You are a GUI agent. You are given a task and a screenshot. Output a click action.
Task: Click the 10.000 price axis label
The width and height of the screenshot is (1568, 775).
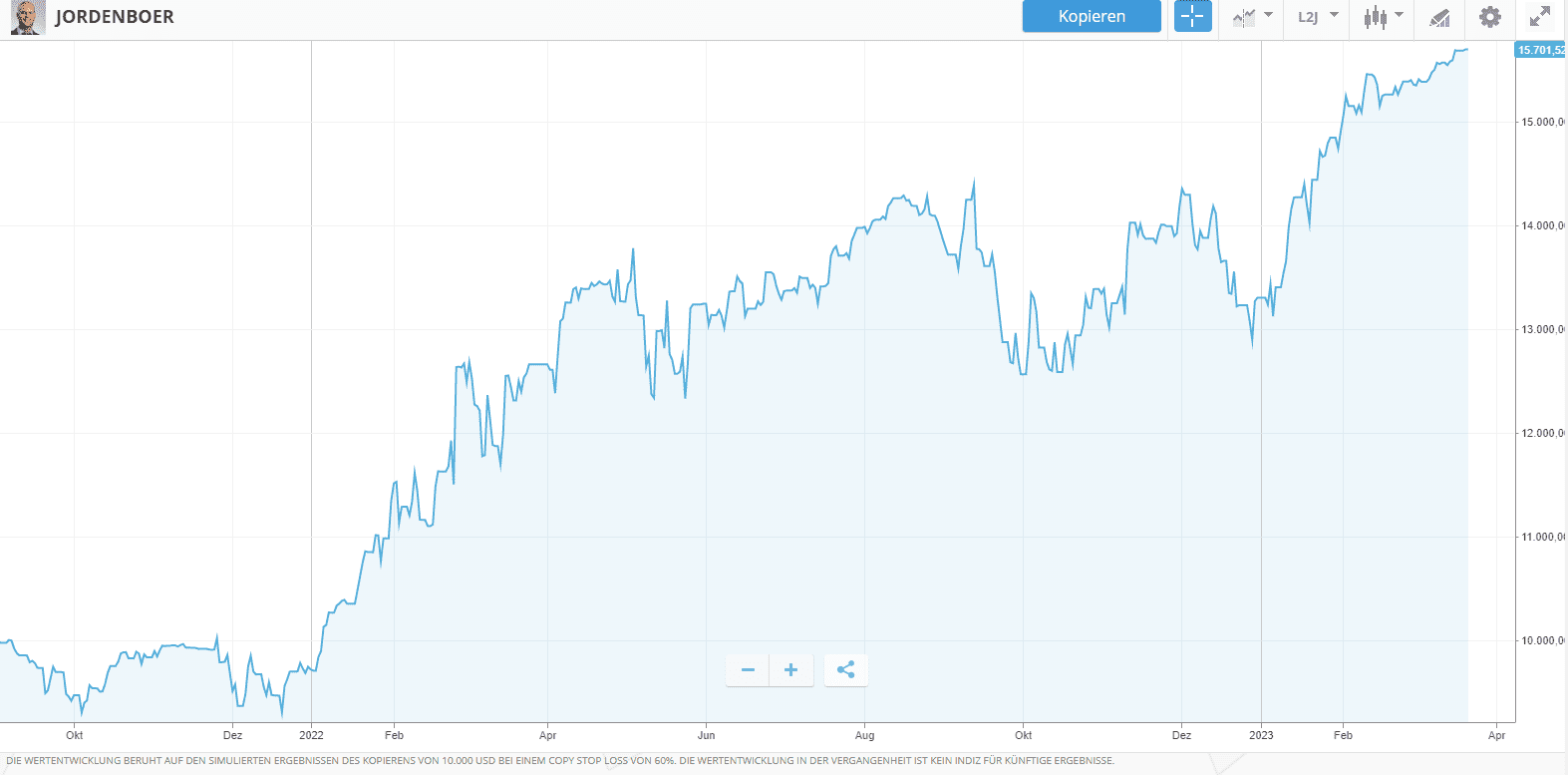coord(1541,640)
